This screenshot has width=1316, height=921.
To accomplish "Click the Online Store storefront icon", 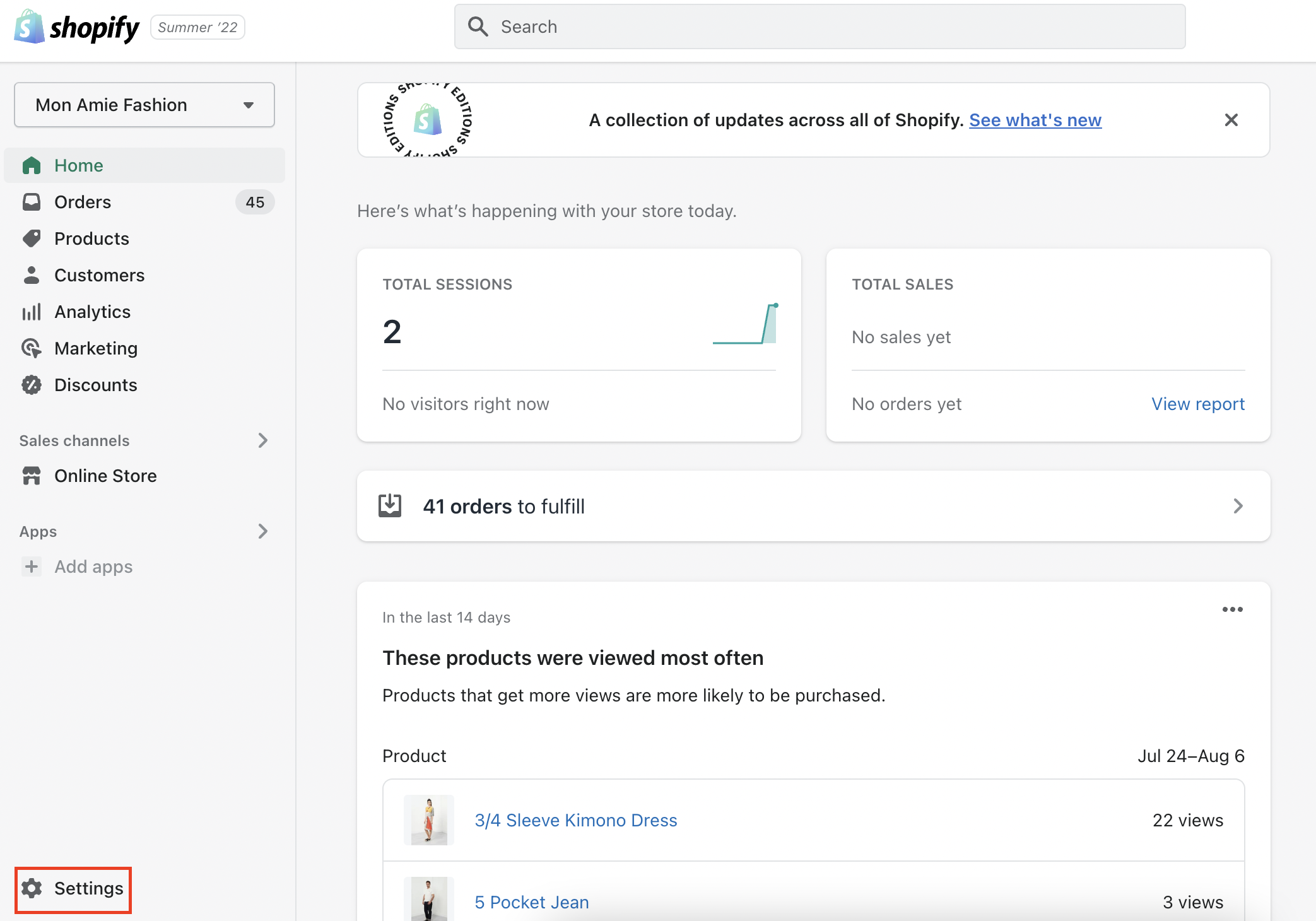I will pyautogui.click(x=32, y=476).
